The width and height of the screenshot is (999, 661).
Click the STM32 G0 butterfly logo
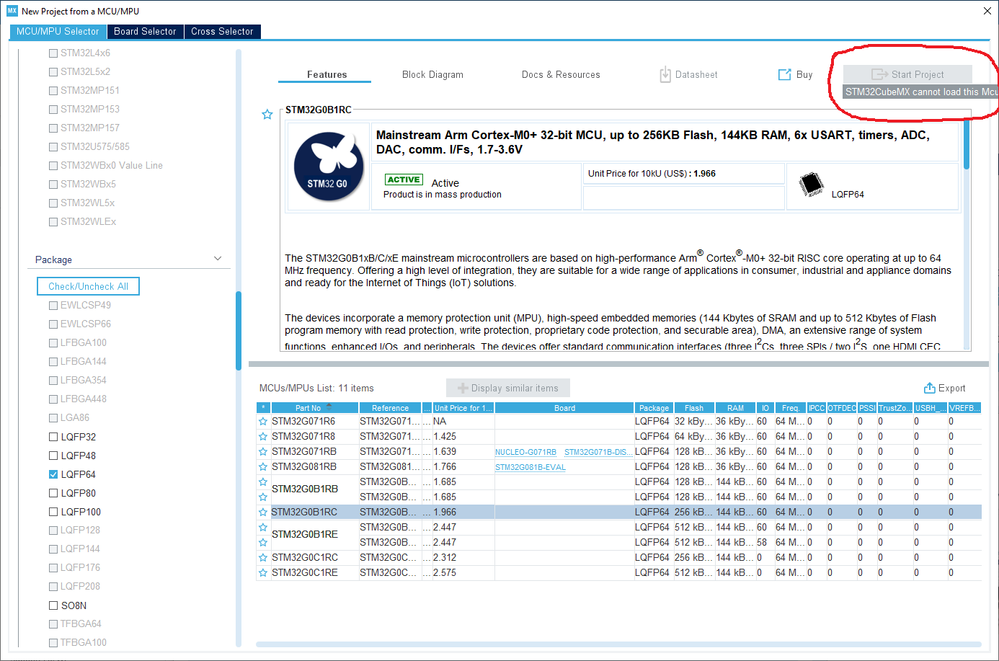tap(329, 166)
